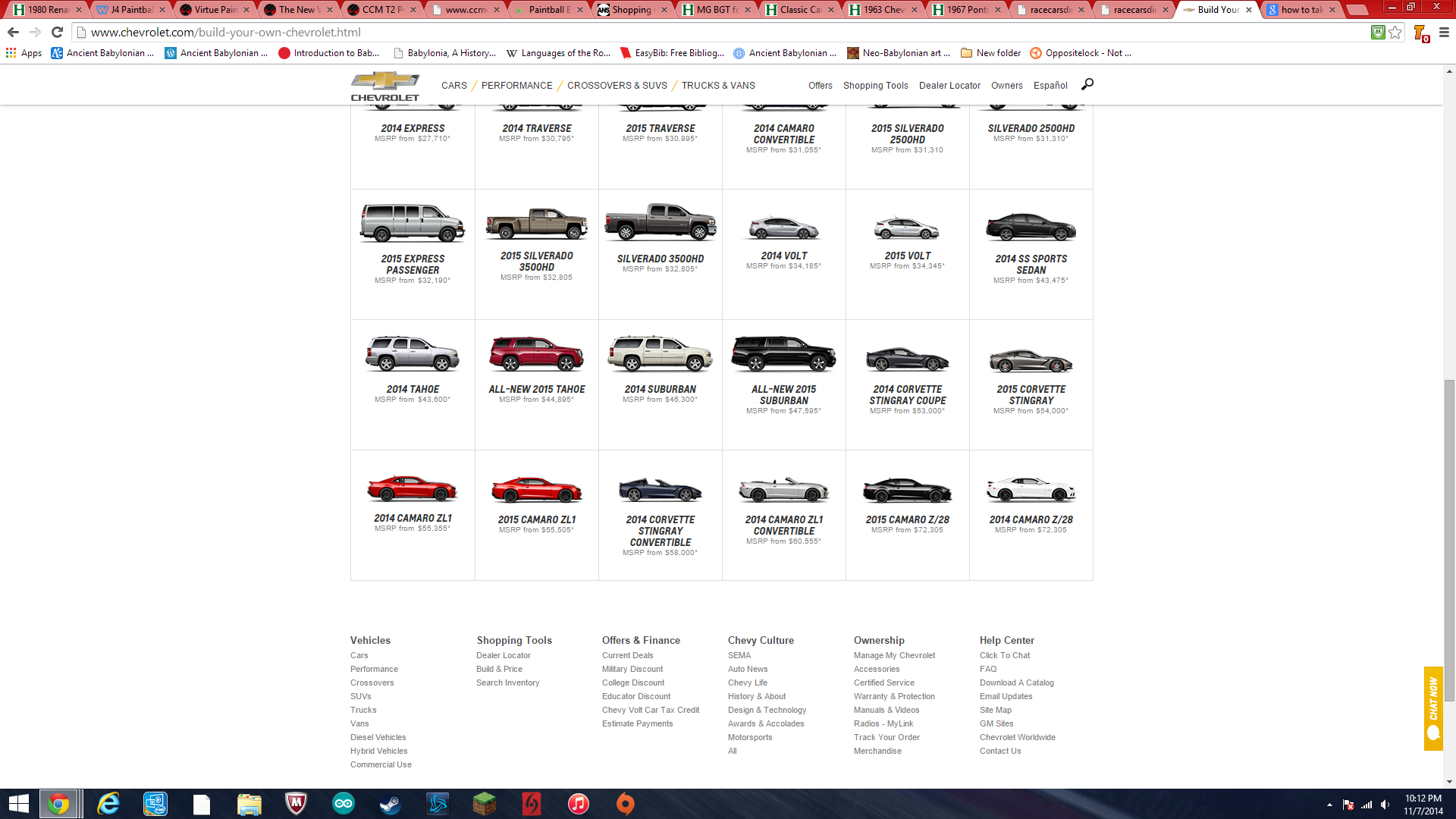
Task: Select the white 2014 Camaro Z/28 image
Action: click(1031, 490)
